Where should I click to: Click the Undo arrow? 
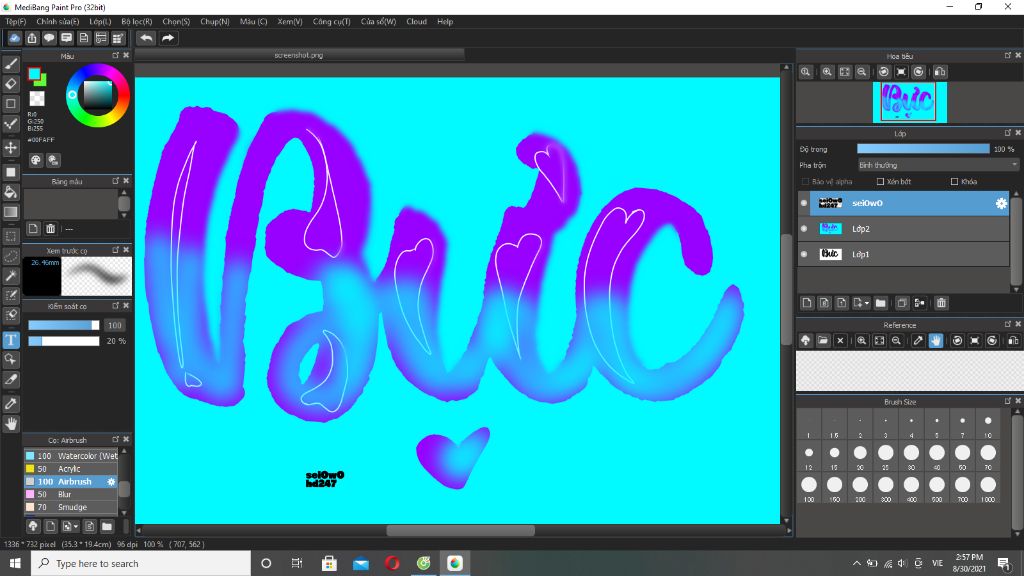pos(146,38)
